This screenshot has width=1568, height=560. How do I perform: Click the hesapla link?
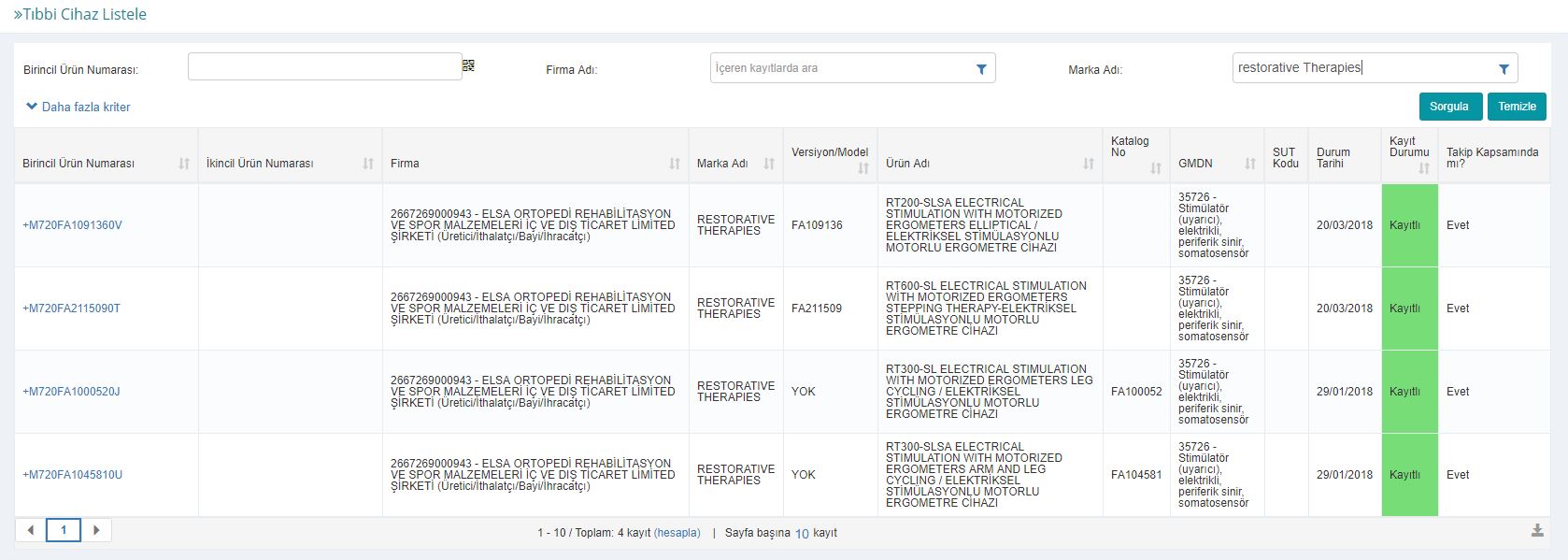tap(677, 533)
